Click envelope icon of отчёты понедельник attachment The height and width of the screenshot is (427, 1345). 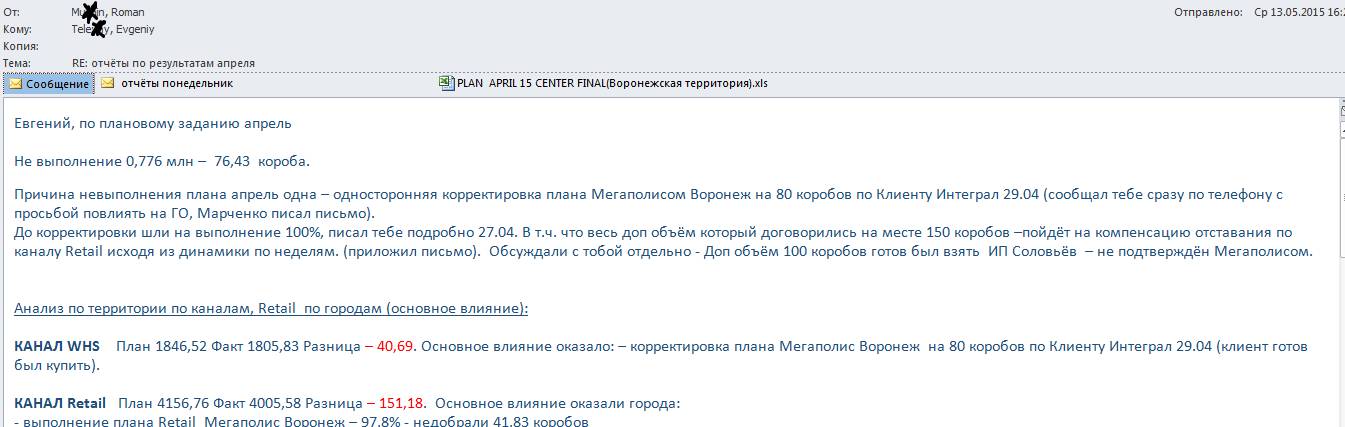click(x=108, y=84)
